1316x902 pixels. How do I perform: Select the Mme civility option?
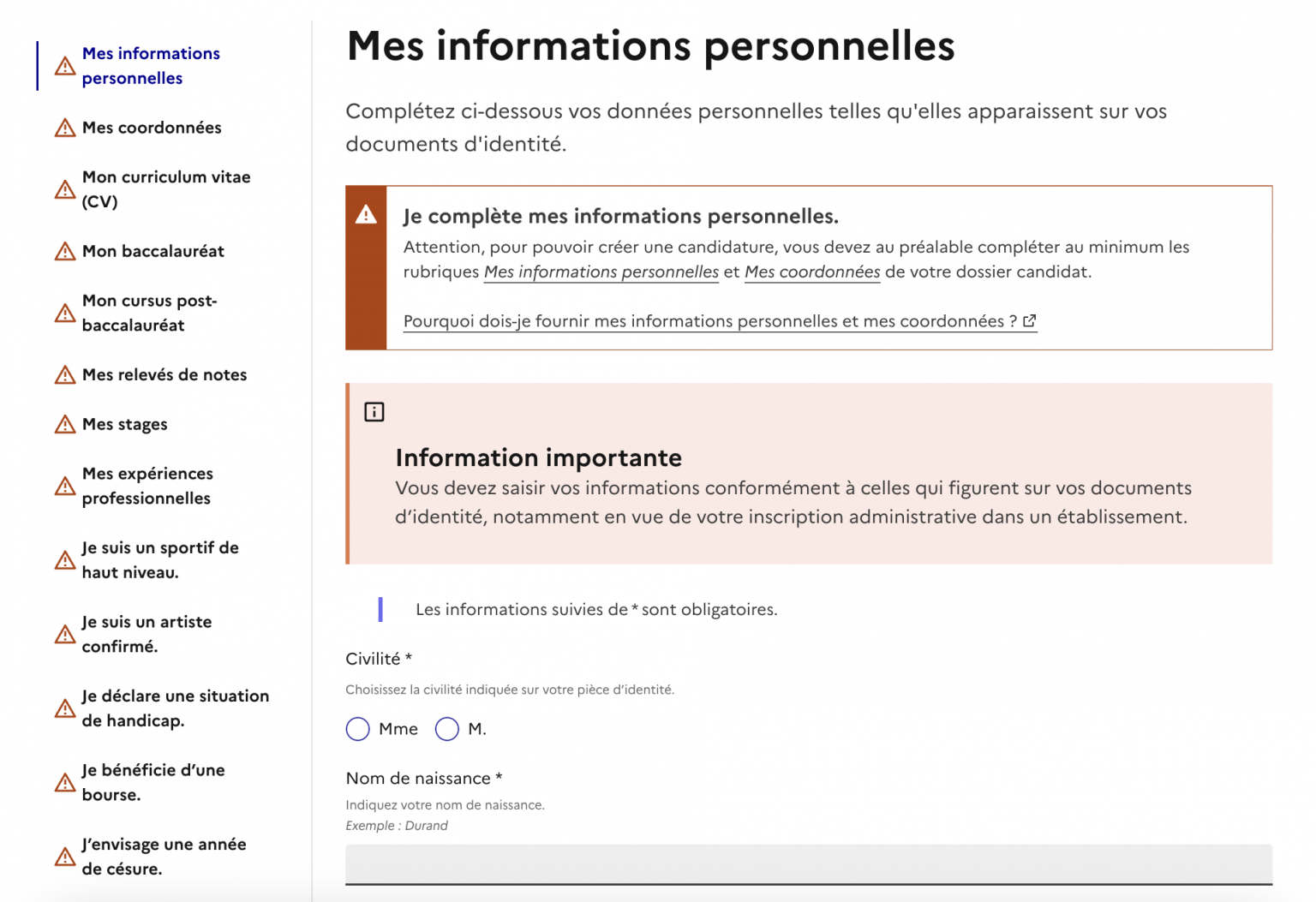pyautogui.click(x=358, y=729)
